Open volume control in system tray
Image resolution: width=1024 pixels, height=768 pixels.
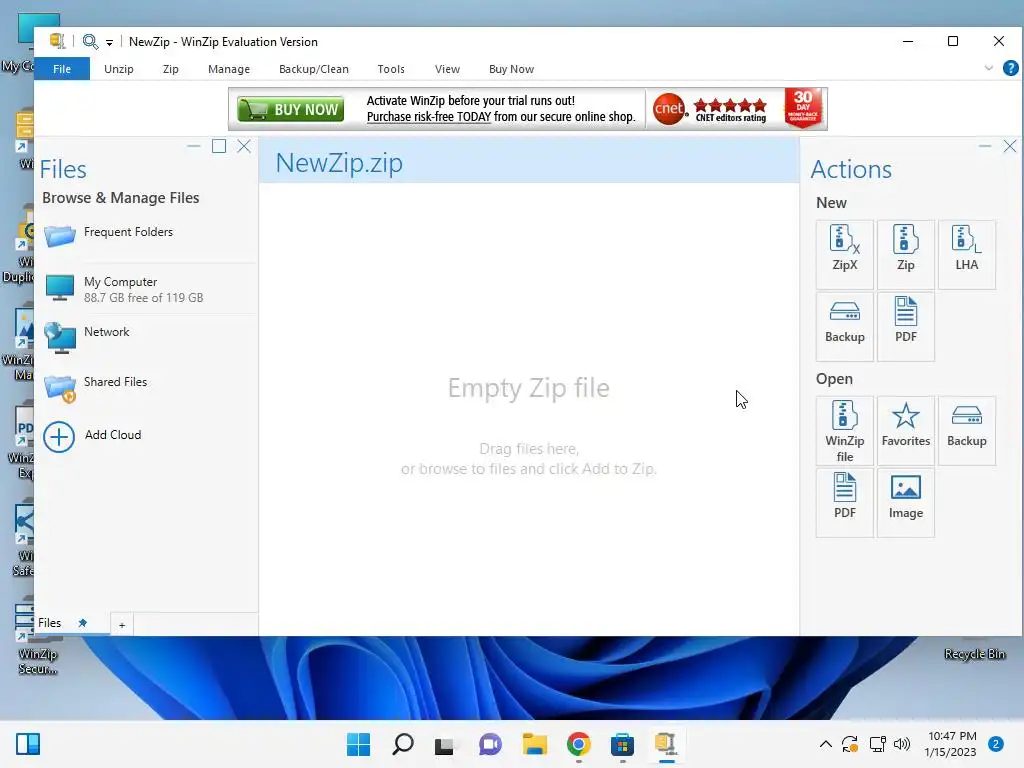coord(902,744)
